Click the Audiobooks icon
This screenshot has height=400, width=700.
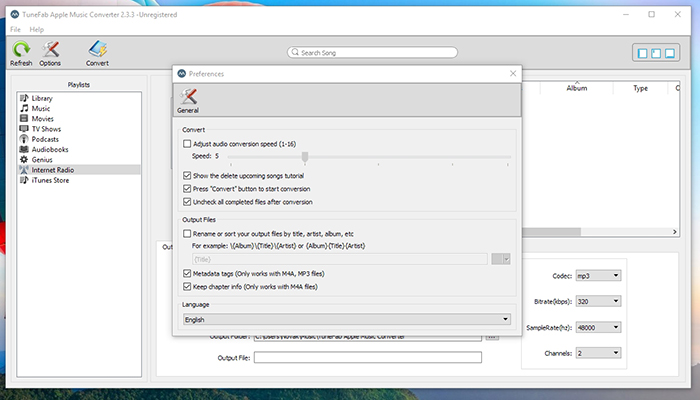24,149
